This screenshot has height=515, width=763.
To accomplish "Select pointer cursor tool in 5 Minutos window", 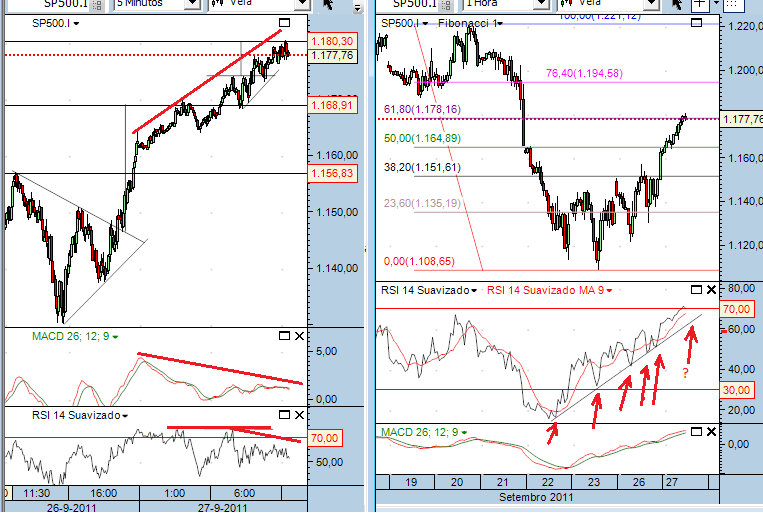I will pyautogui.click(x=328, y=4).
